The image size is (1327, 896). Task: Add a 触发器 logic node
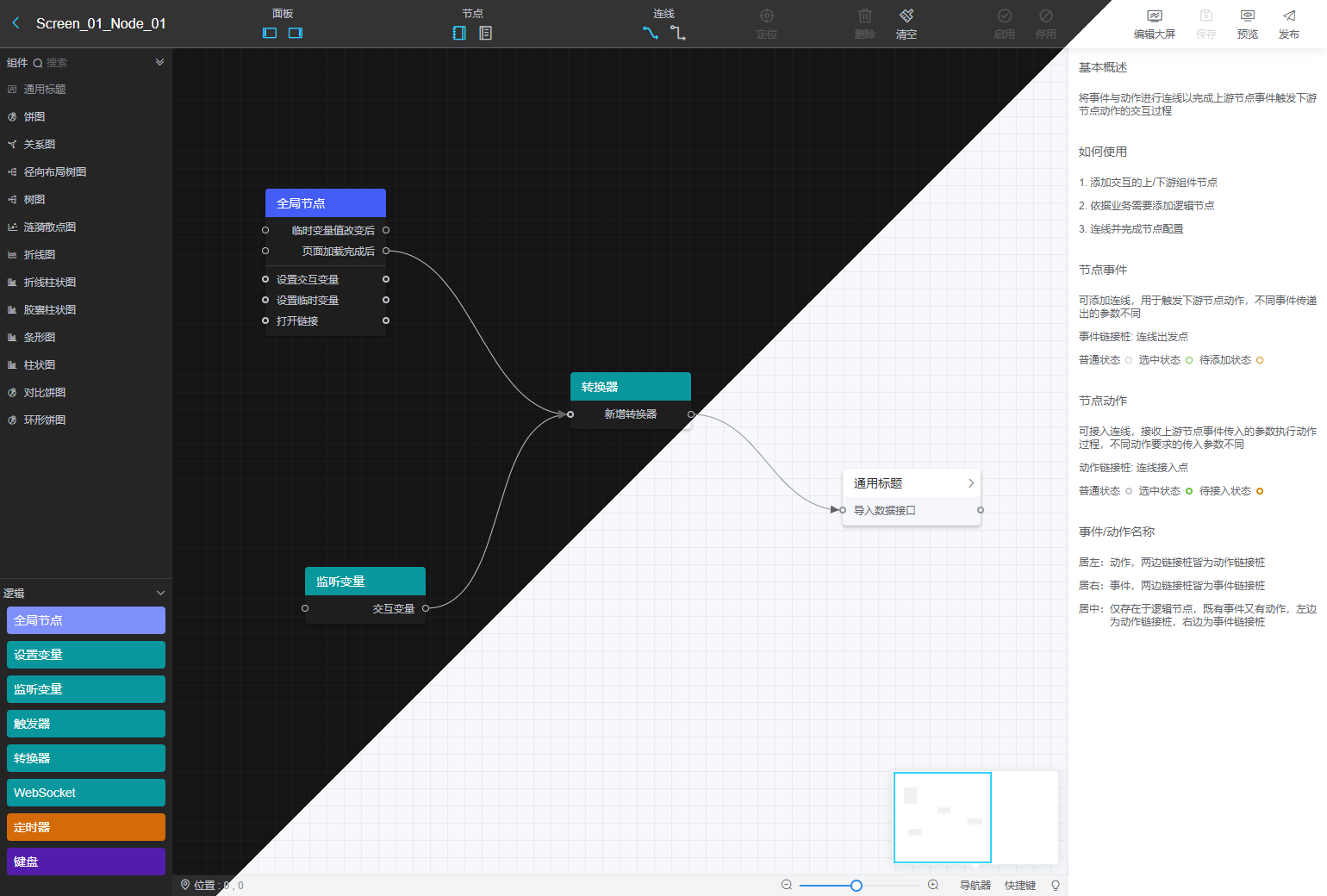coord(86,724)
